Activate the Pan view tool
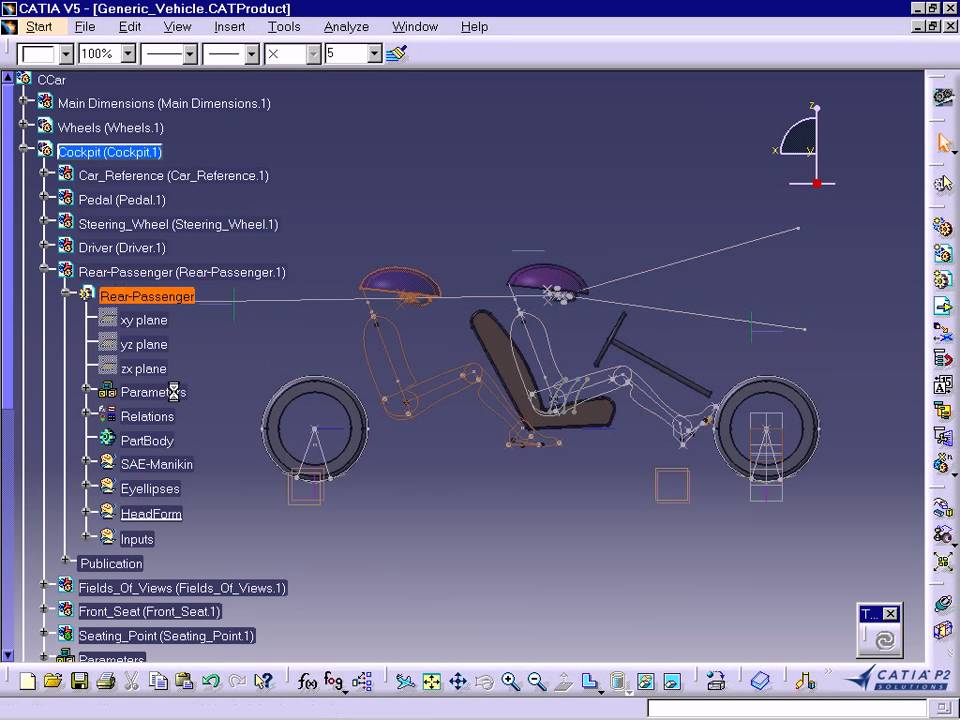Screen dimensions: 960x720 point(458,682)
